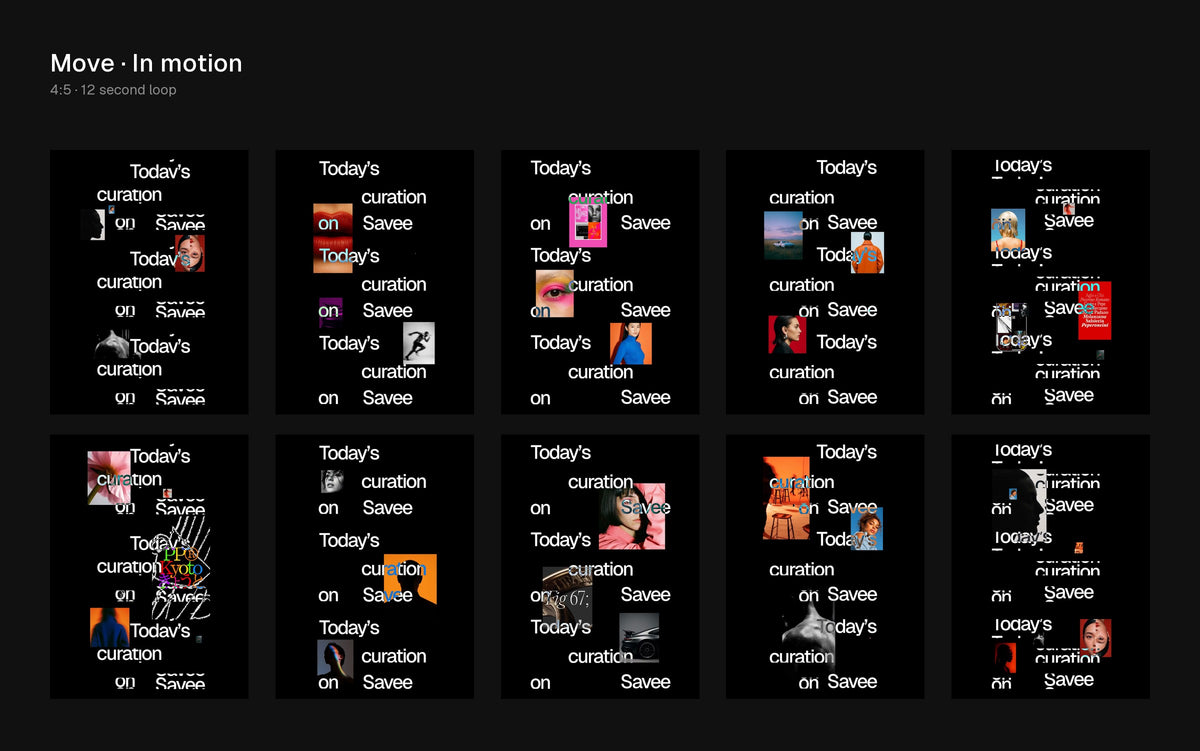
Task: Open the pink eye makeup close-up
Action: 555,294
